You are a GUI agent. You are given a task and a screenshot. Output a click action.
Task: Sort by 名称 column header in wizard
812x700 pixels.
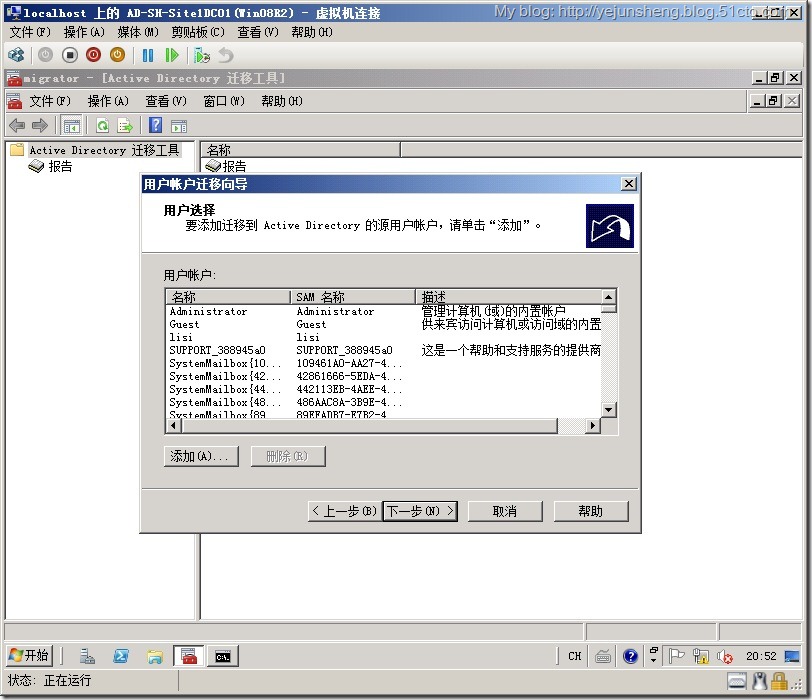(228, 297)
